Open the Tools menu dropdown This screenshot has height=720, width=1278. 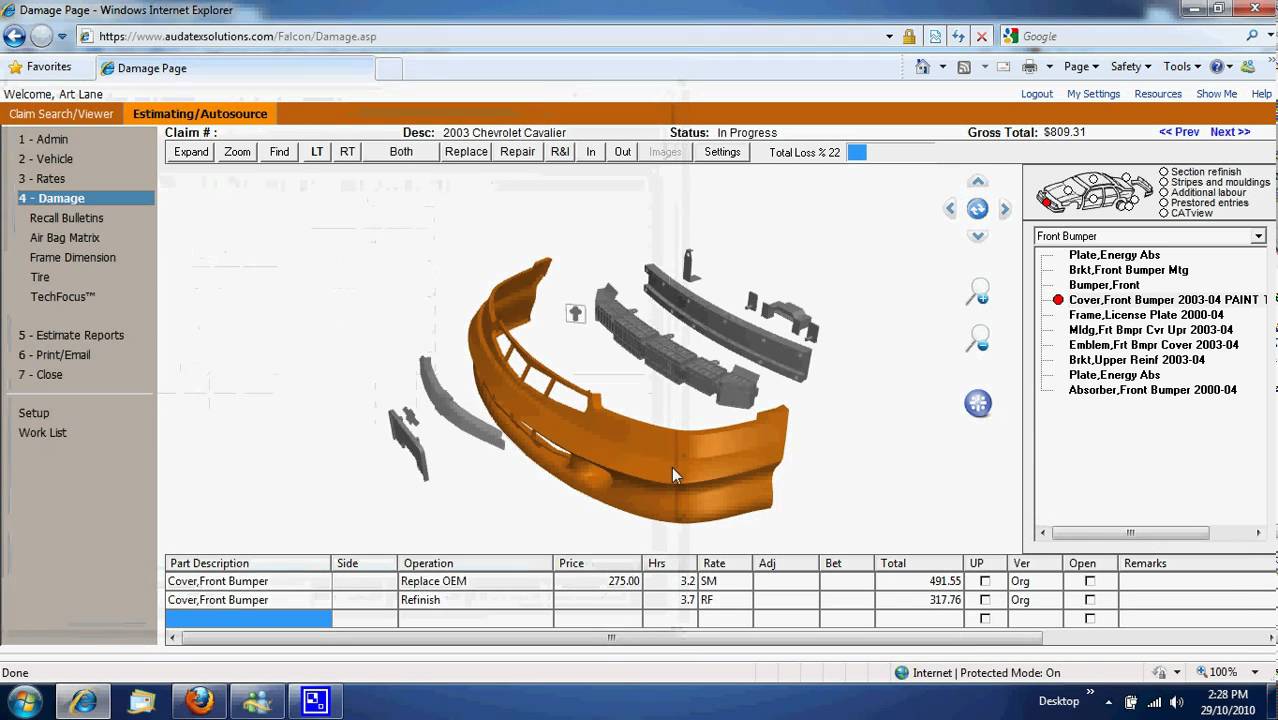(1182, 67)
